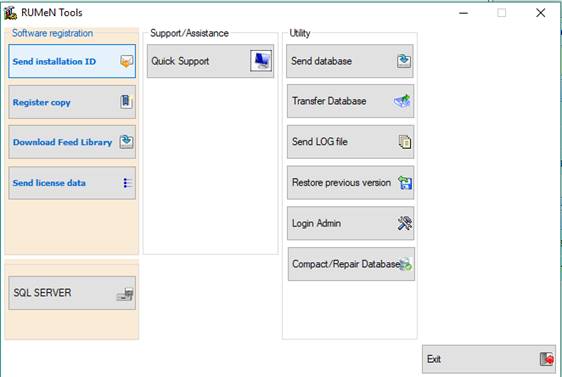Screen dimensions: 562x377
Task: Click the floppy icon on Restore previous version
Action: 405,182
